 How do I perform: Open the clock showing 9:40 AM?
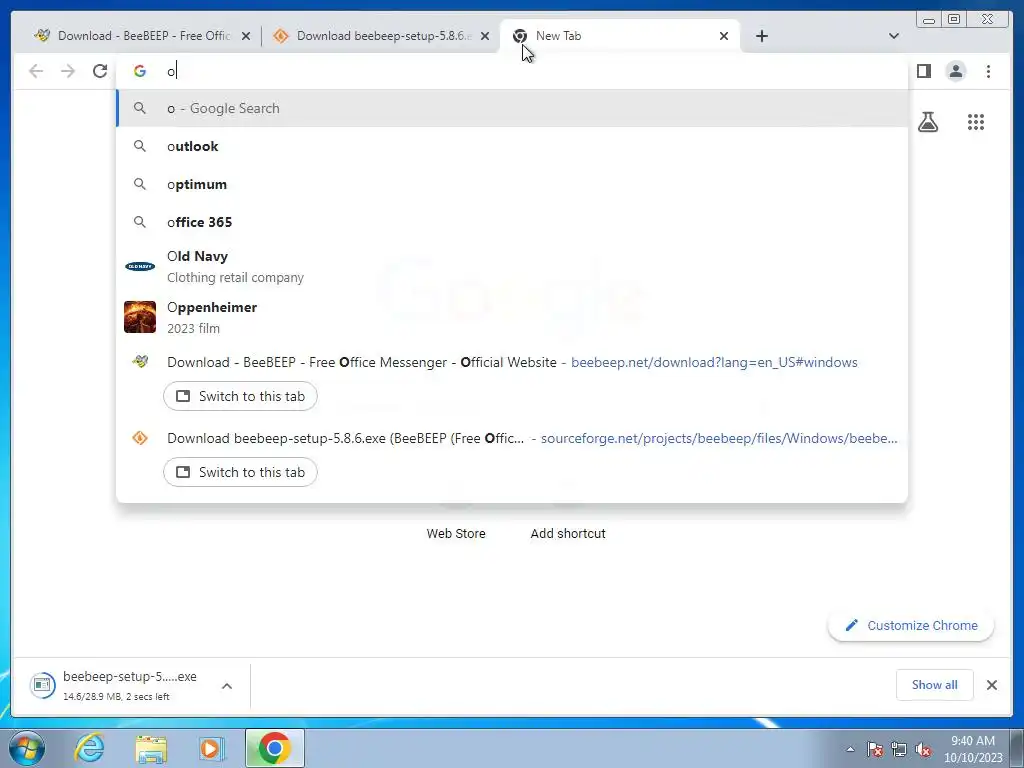coord(973,749)
